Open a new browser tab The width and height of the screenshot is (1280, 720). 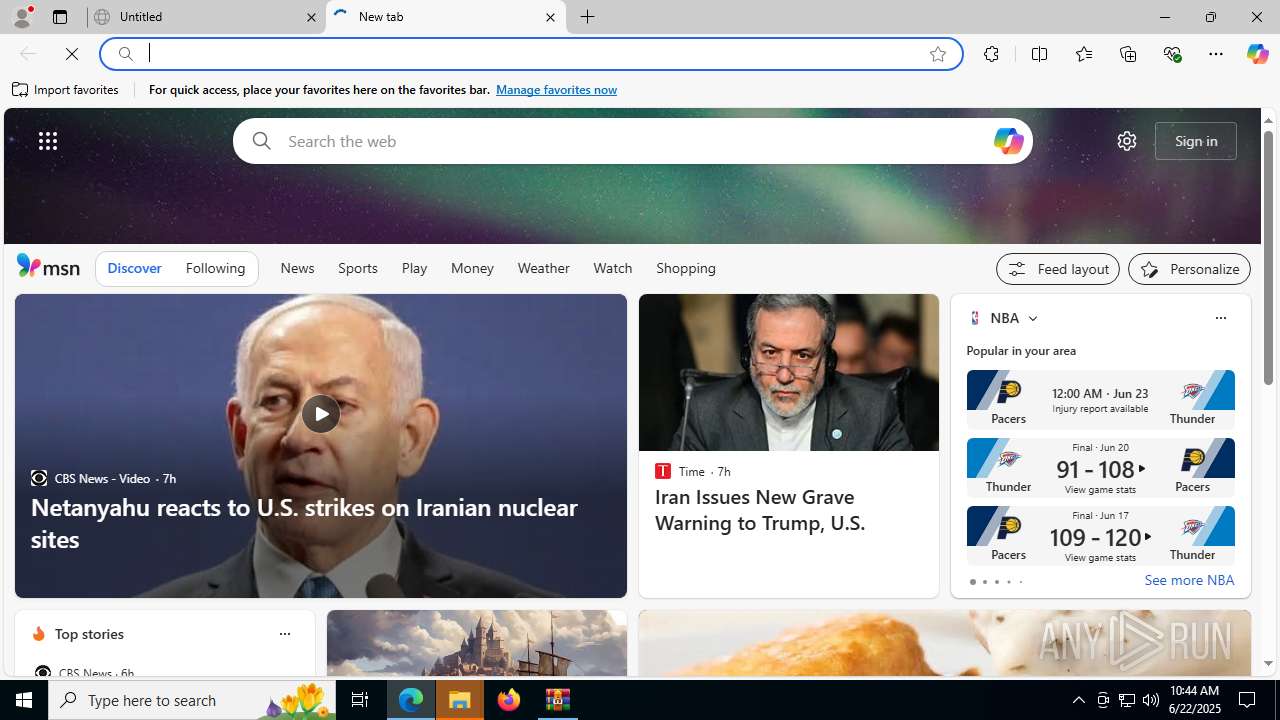588,17
